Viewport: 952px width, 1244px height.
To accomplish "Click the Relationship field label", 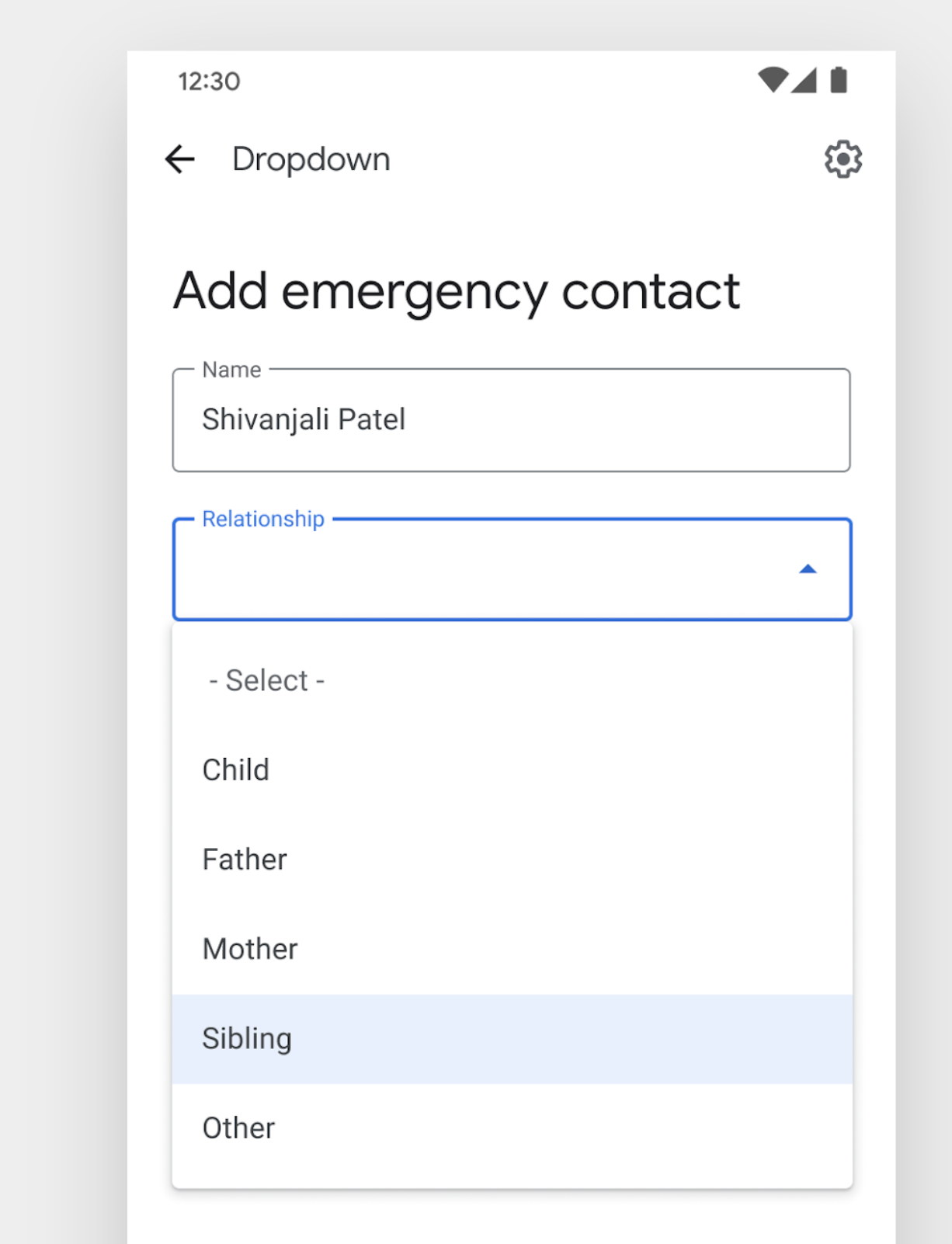I will click(262, 519).
